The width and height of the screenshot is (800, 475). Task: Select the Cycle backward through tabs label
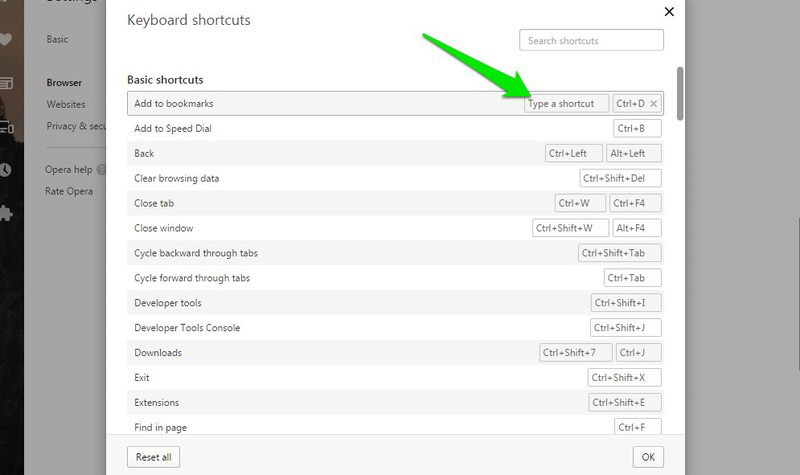196,253
